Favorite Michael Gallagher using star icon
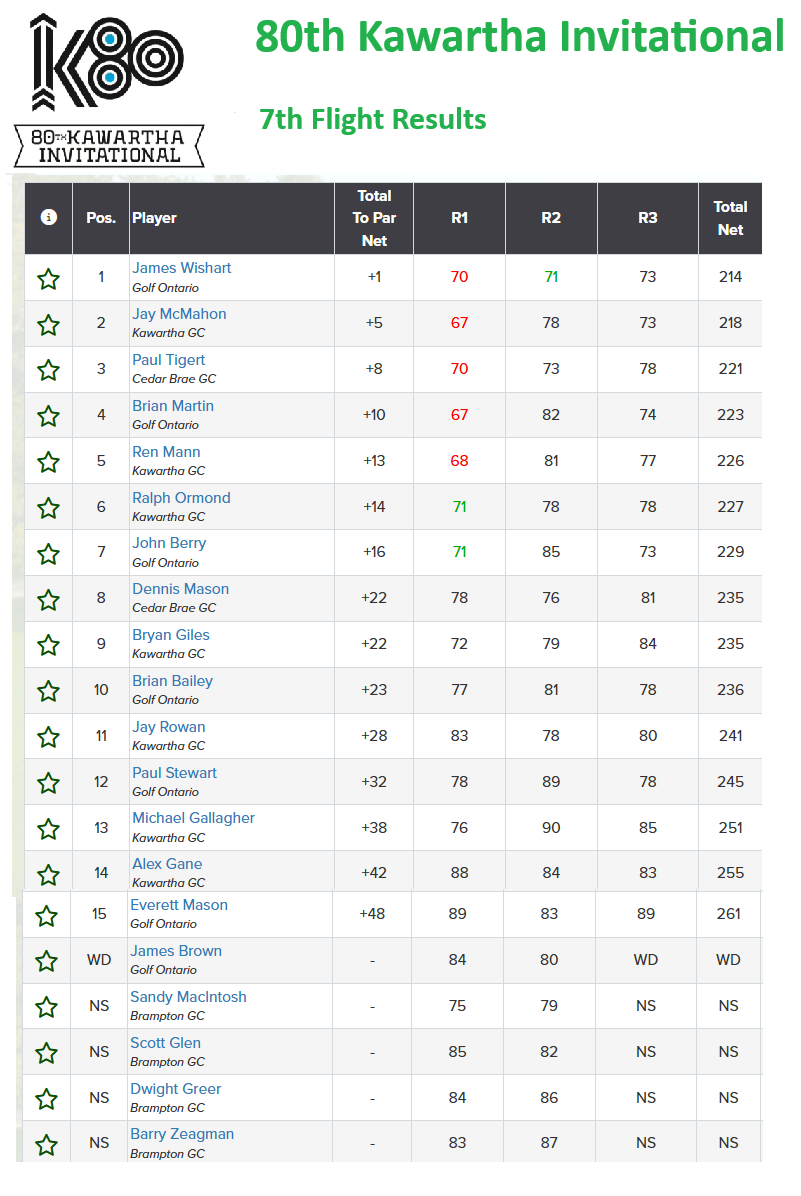Image resolution: width=801 pixels, height=1196 pixels. tap(49, 829)
